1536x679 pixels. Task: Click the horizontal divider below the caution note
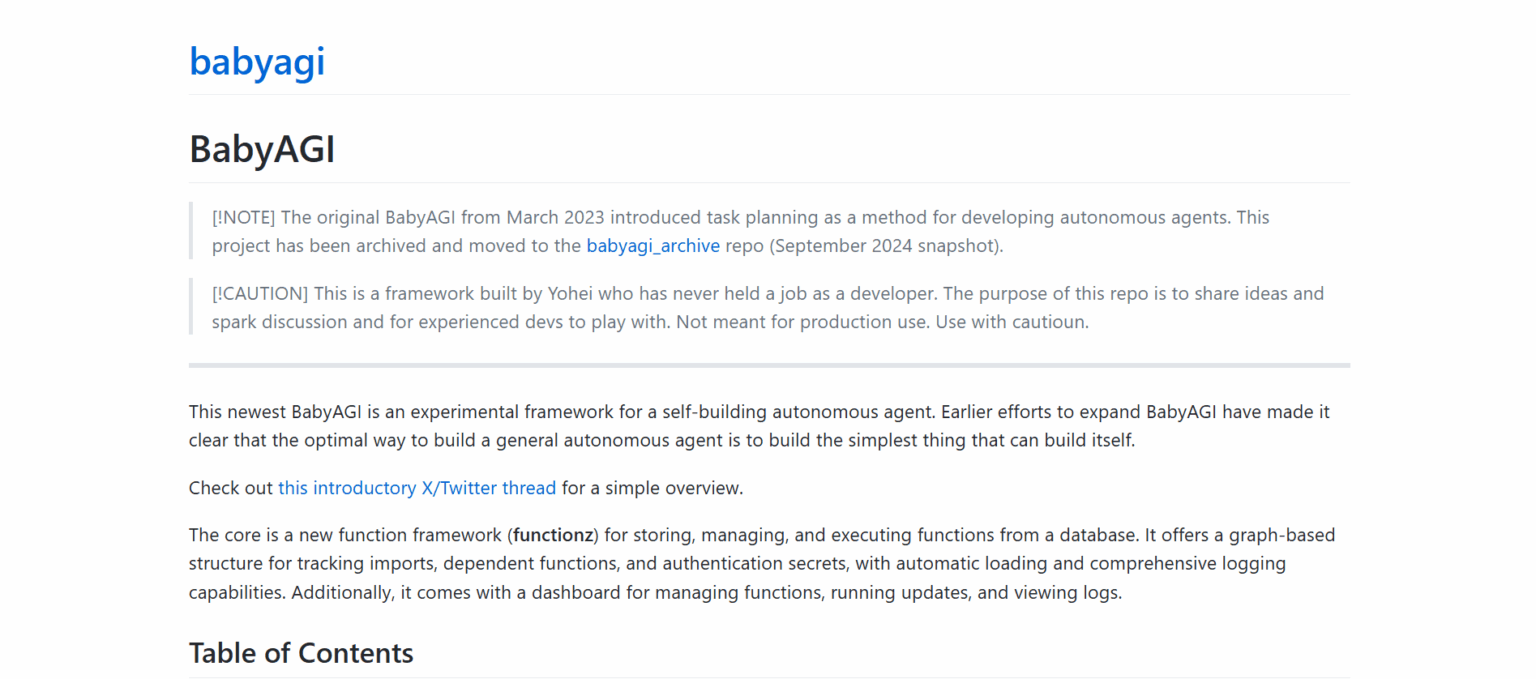point(768,365)
